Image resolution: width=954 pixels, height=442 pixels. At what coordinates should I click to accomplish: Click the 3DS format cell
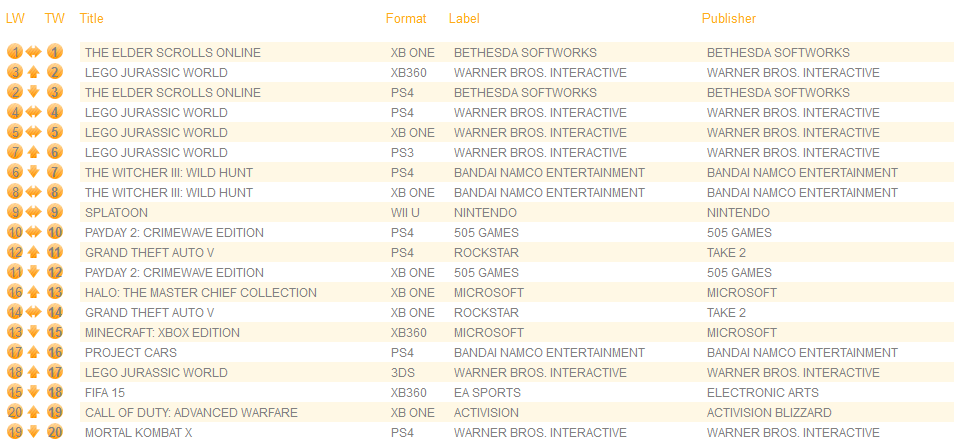click(402, 373)
